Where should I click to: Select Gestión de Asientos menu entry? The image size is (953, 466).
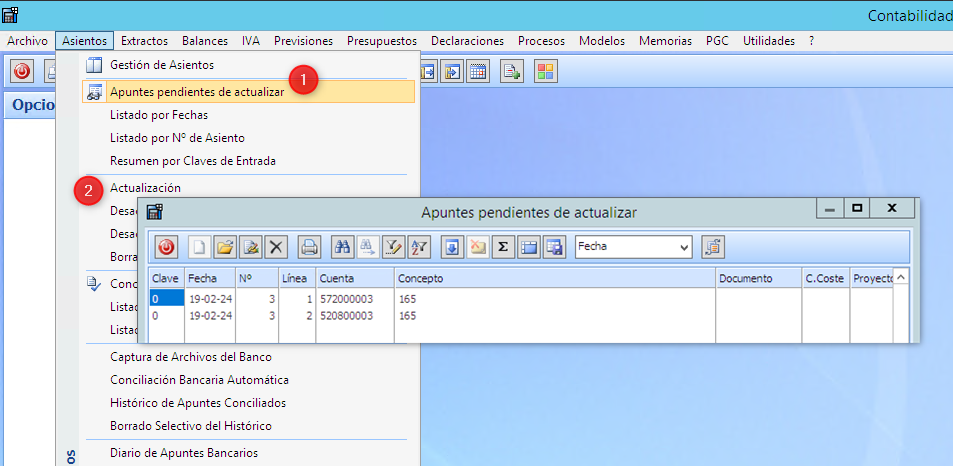[x=161, y=65]
